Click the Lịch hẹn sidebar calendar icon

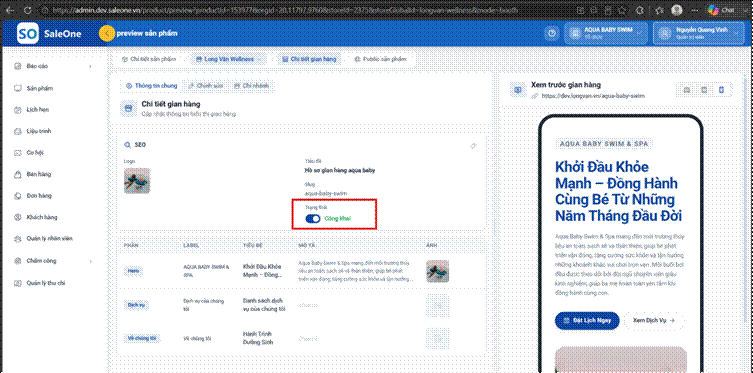coord(18,109)
